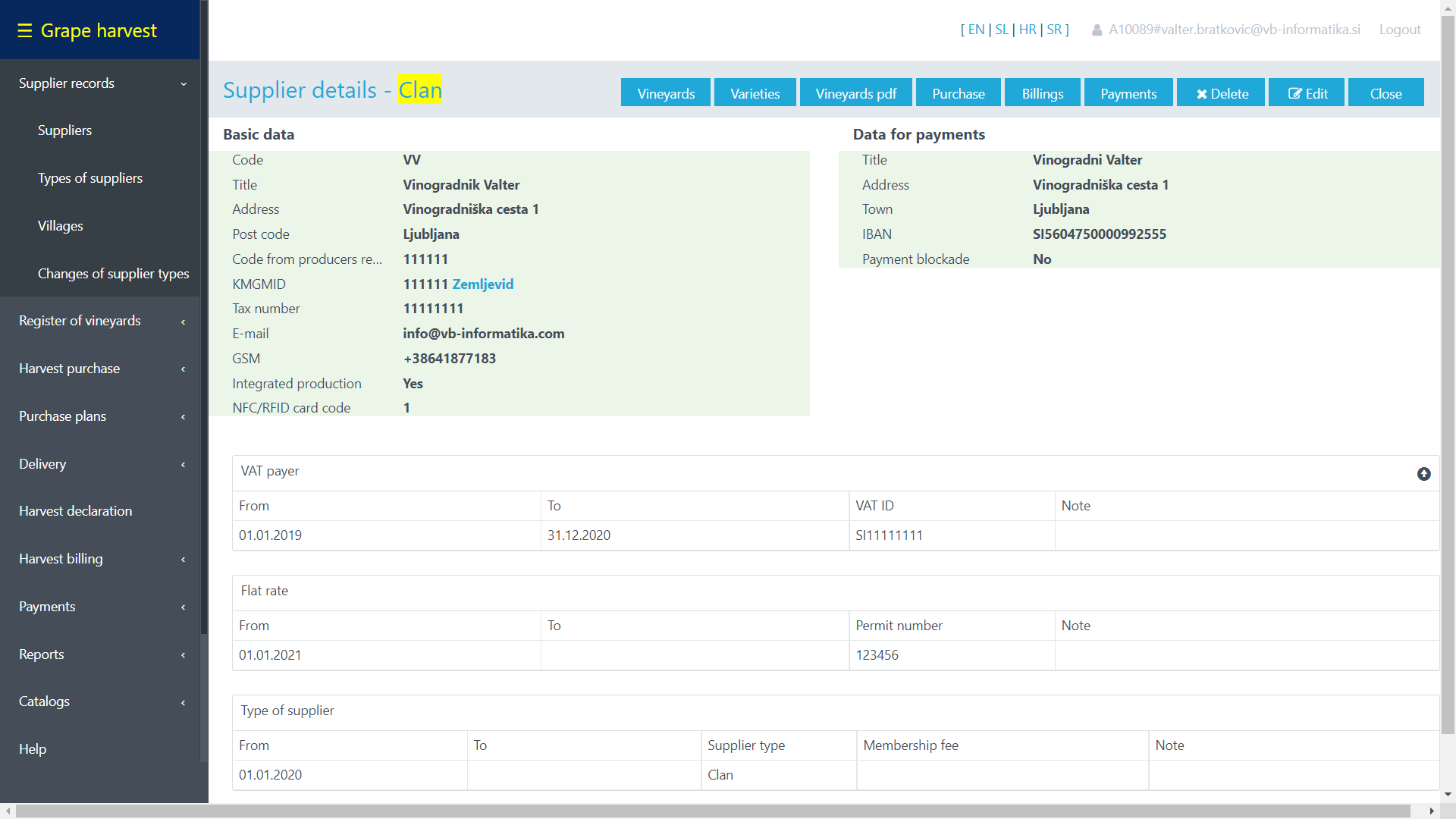This screenshot has height=819, width=1456.
Task: Open Help in the sidebar
Action: (x=33, y=749)
